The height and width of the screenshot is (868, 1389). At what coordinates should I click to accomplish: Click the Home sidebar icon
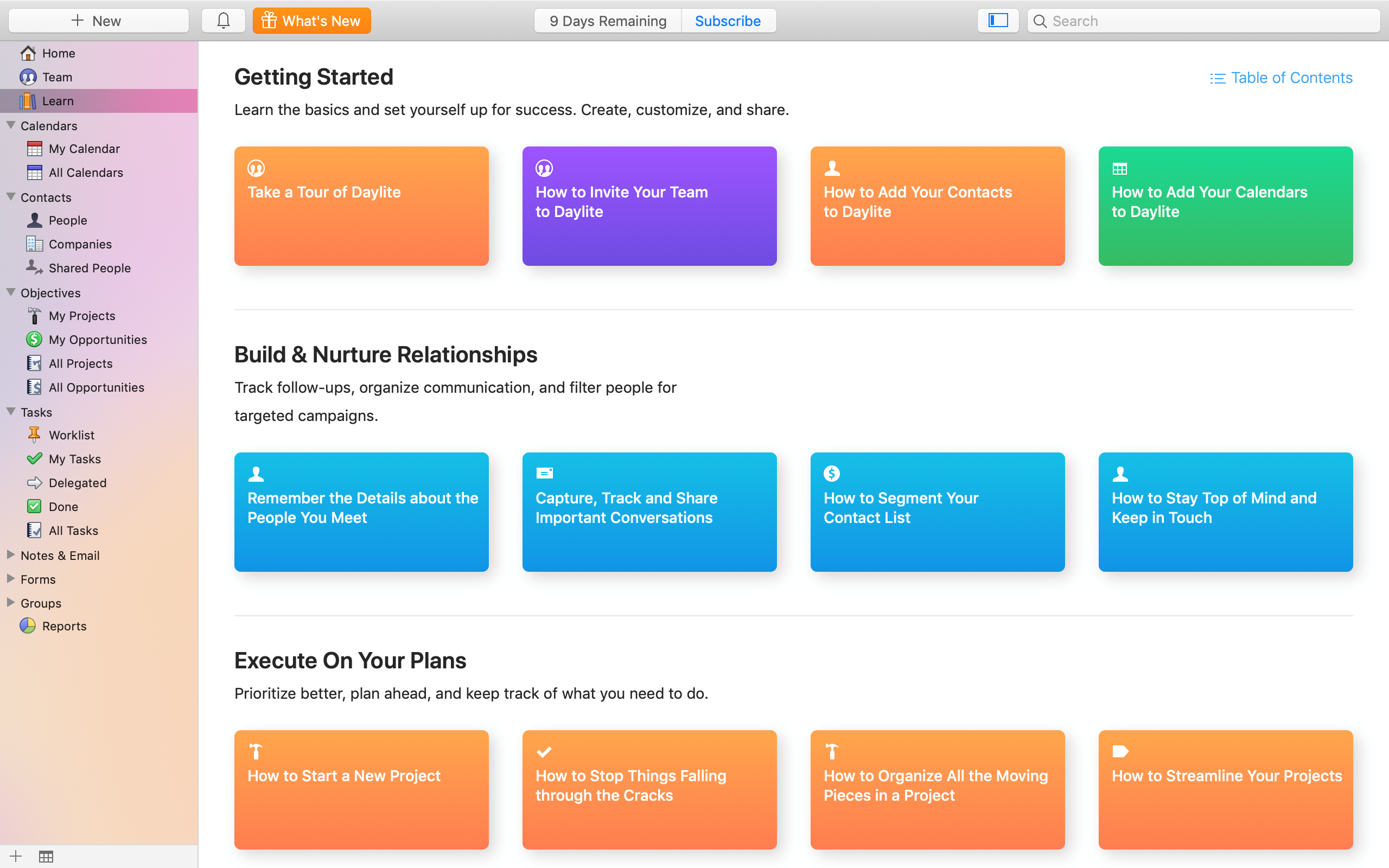coord(28,53)
